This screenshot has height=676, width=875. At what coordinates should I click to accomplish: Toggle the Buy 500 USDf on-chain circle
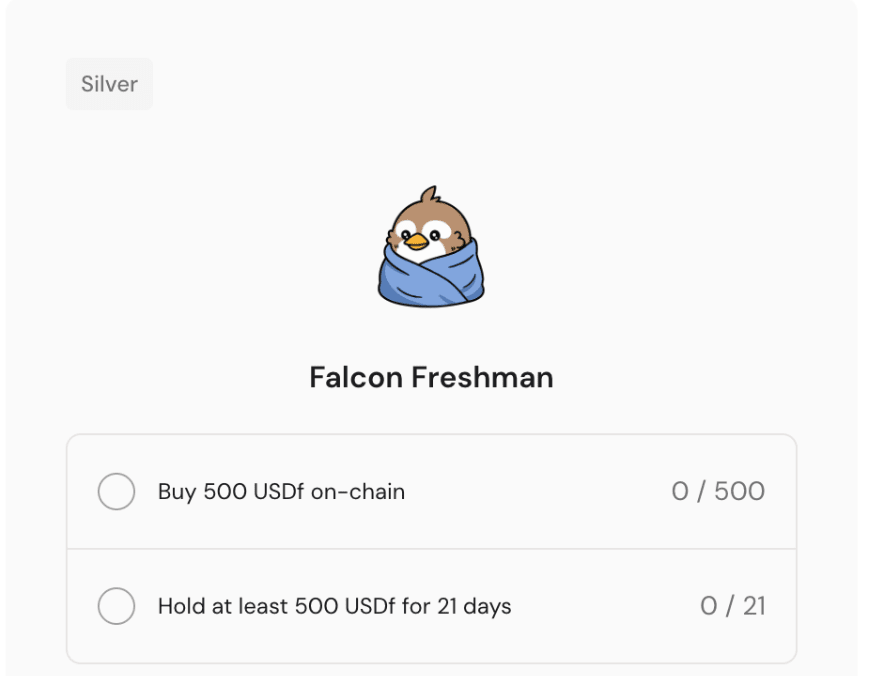[116, 492]
